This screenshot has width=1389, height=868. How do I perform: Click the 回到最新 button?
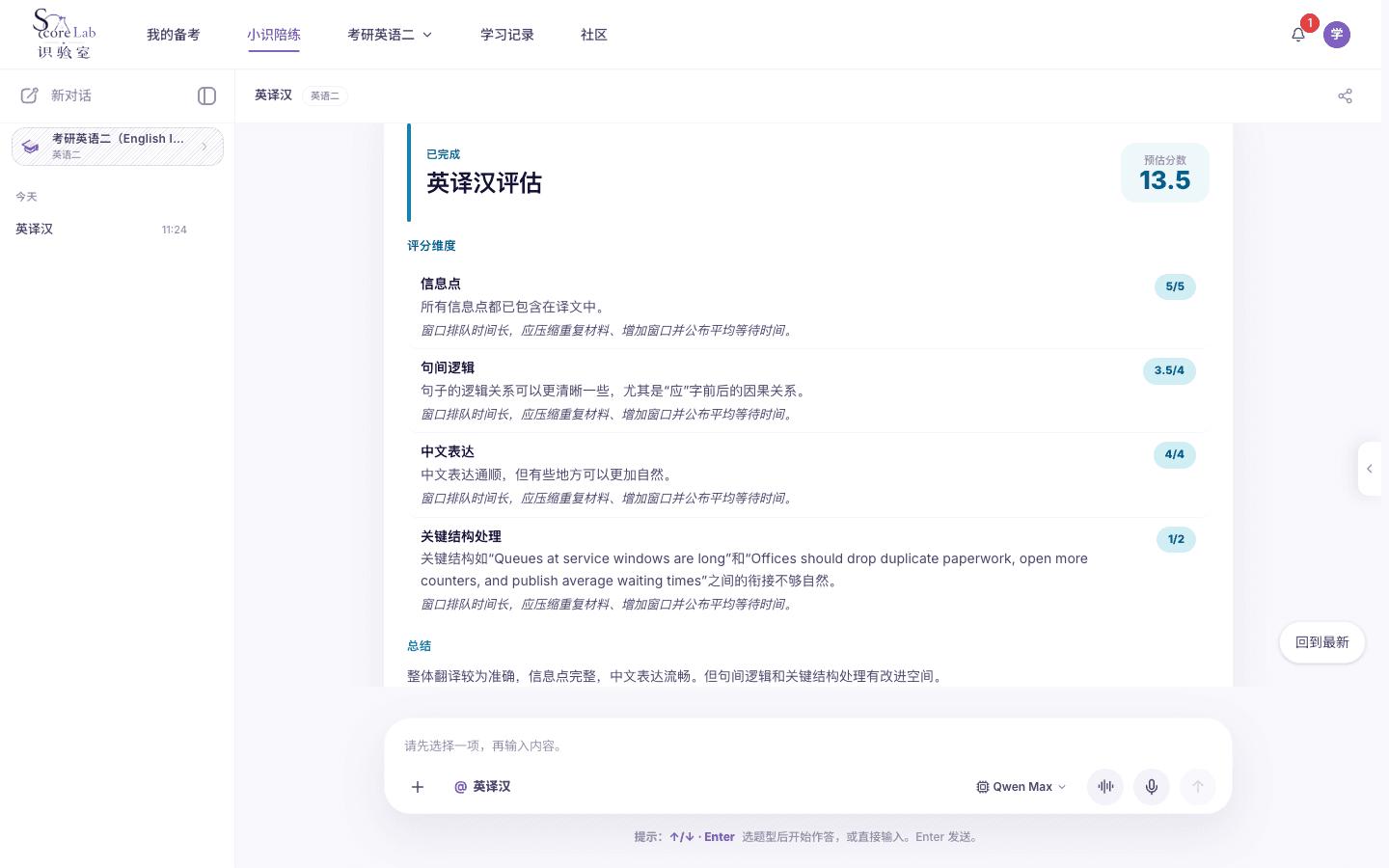pos(1322,642)
